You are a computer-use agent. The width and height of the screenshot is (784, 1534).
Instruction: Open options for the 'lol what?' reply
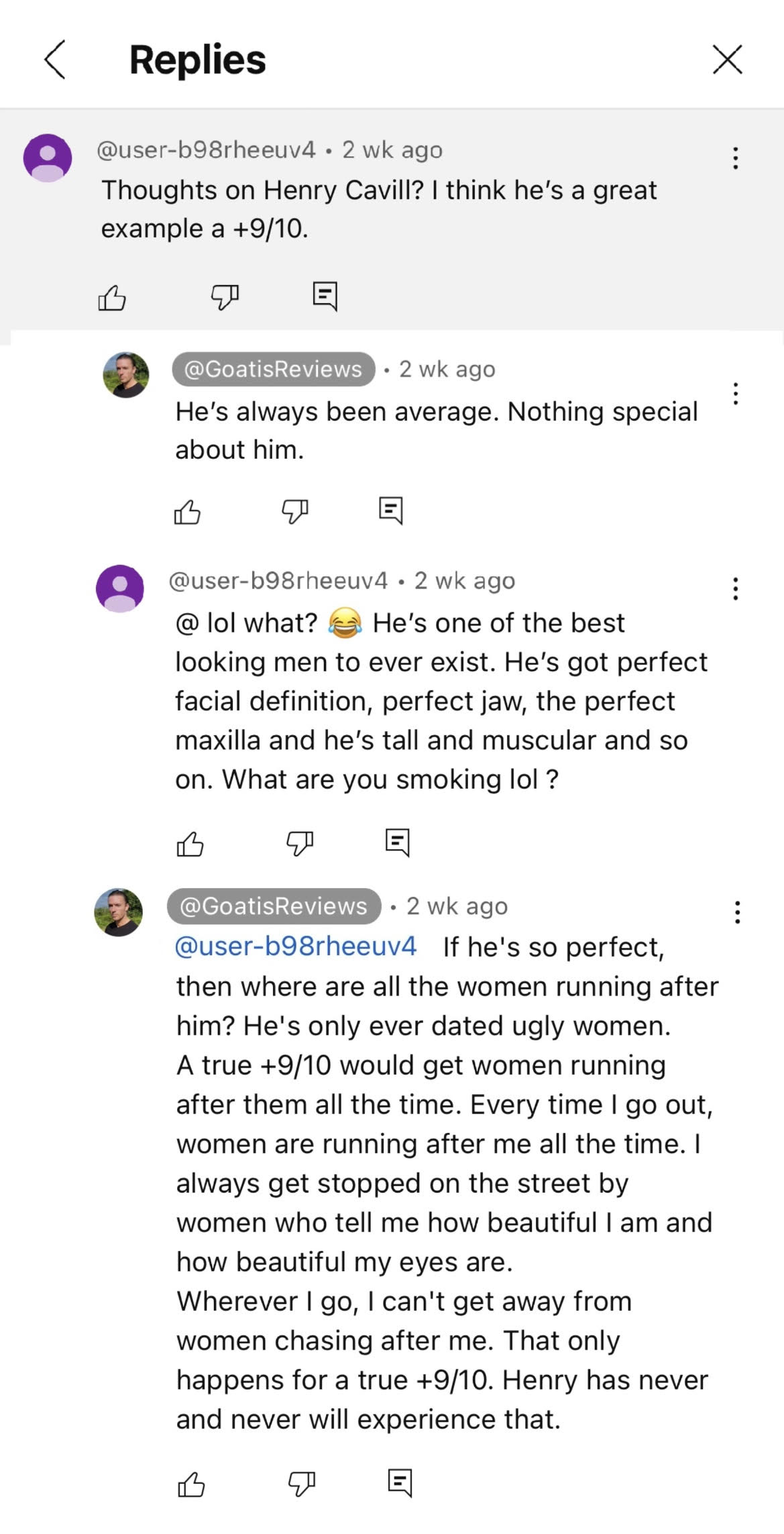coord(735,588)
